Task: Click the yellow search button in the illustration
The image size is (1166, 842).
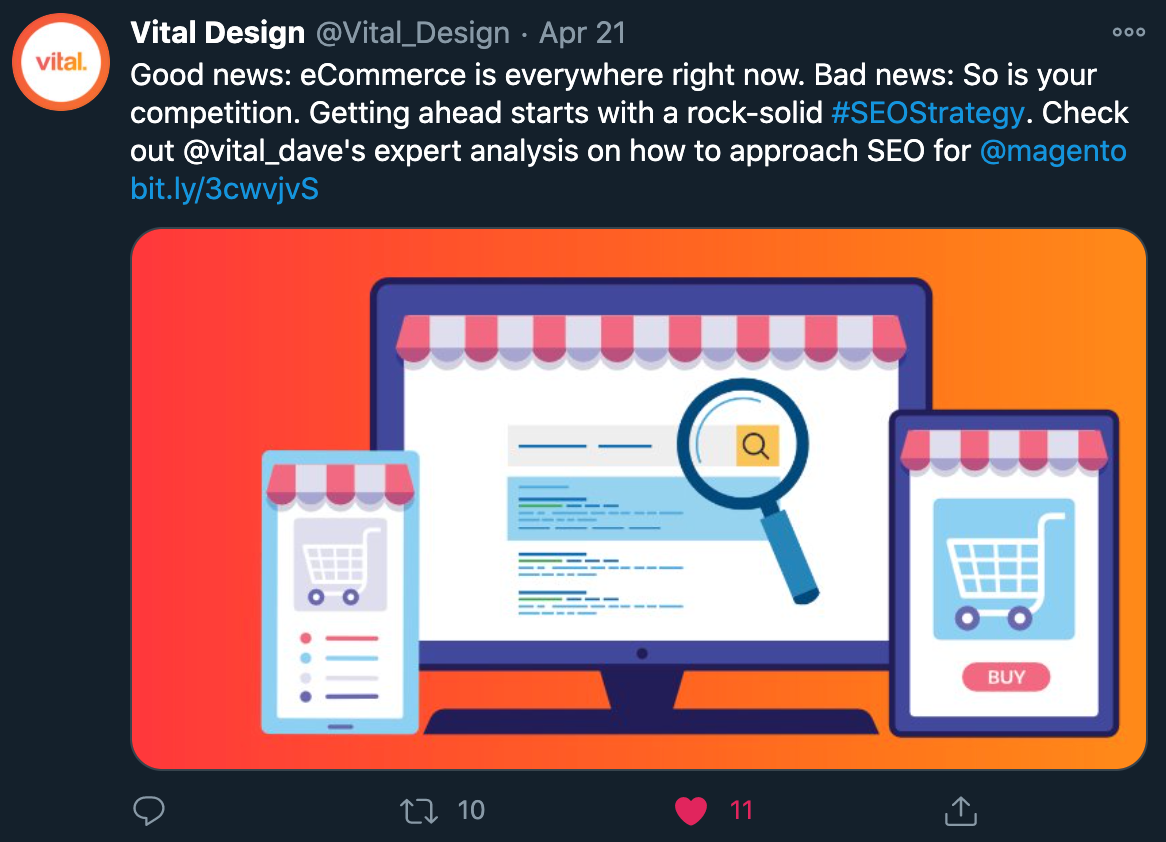Action: coord(756,446)
